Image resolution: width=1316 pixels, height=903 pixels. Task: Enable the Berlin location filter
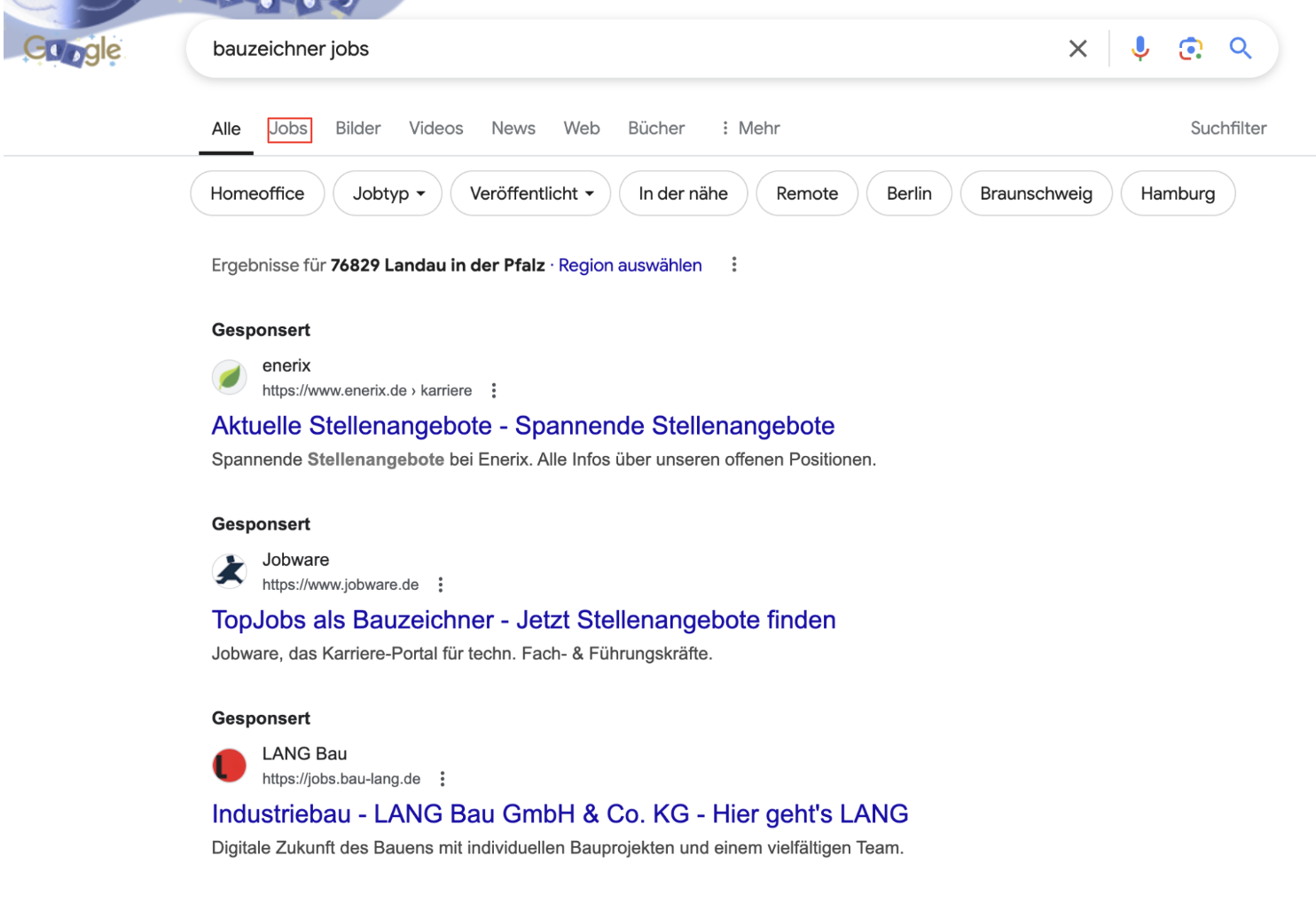(909, 193)
